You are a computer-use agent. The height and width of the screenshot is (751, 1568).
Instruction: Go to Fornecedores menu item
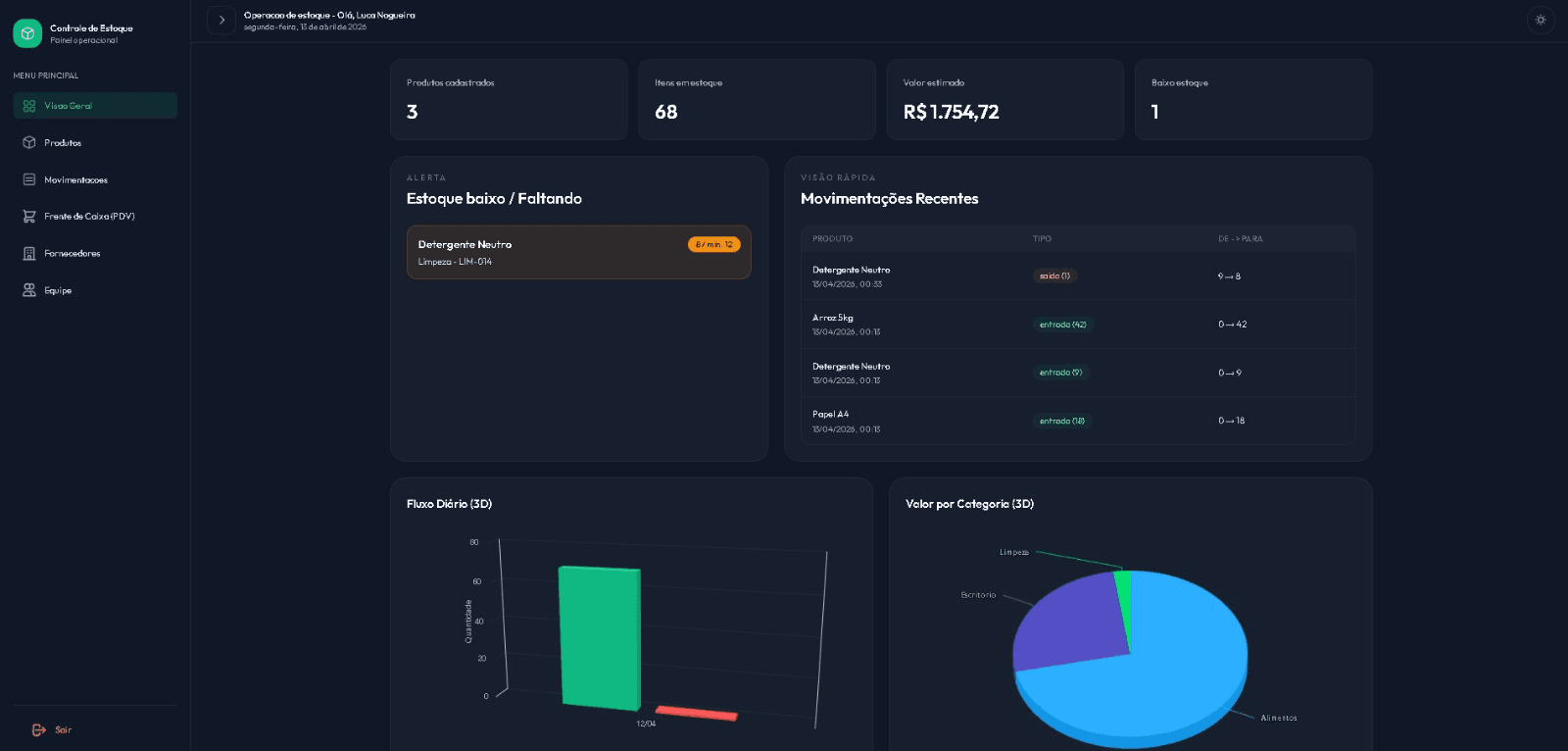tap(95, 254)
